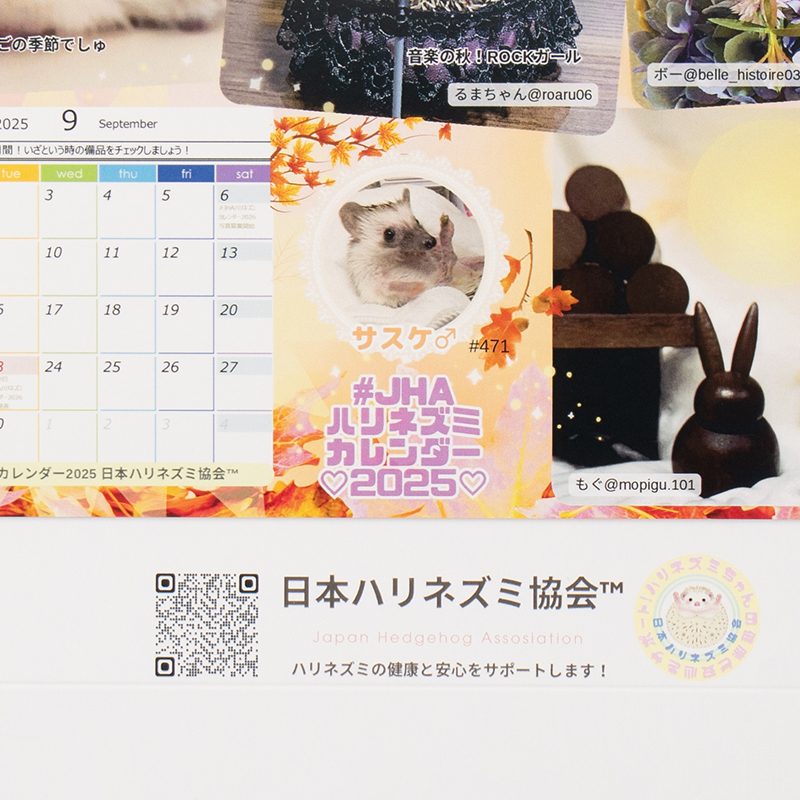Click the date 12 cell
The image size is (800, 800).
(x=185, y=268)
